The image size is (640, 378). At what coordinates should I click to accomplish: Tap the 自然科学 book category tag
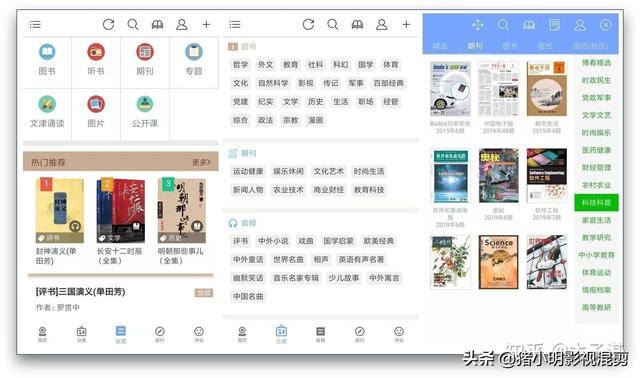pos(273,83)
